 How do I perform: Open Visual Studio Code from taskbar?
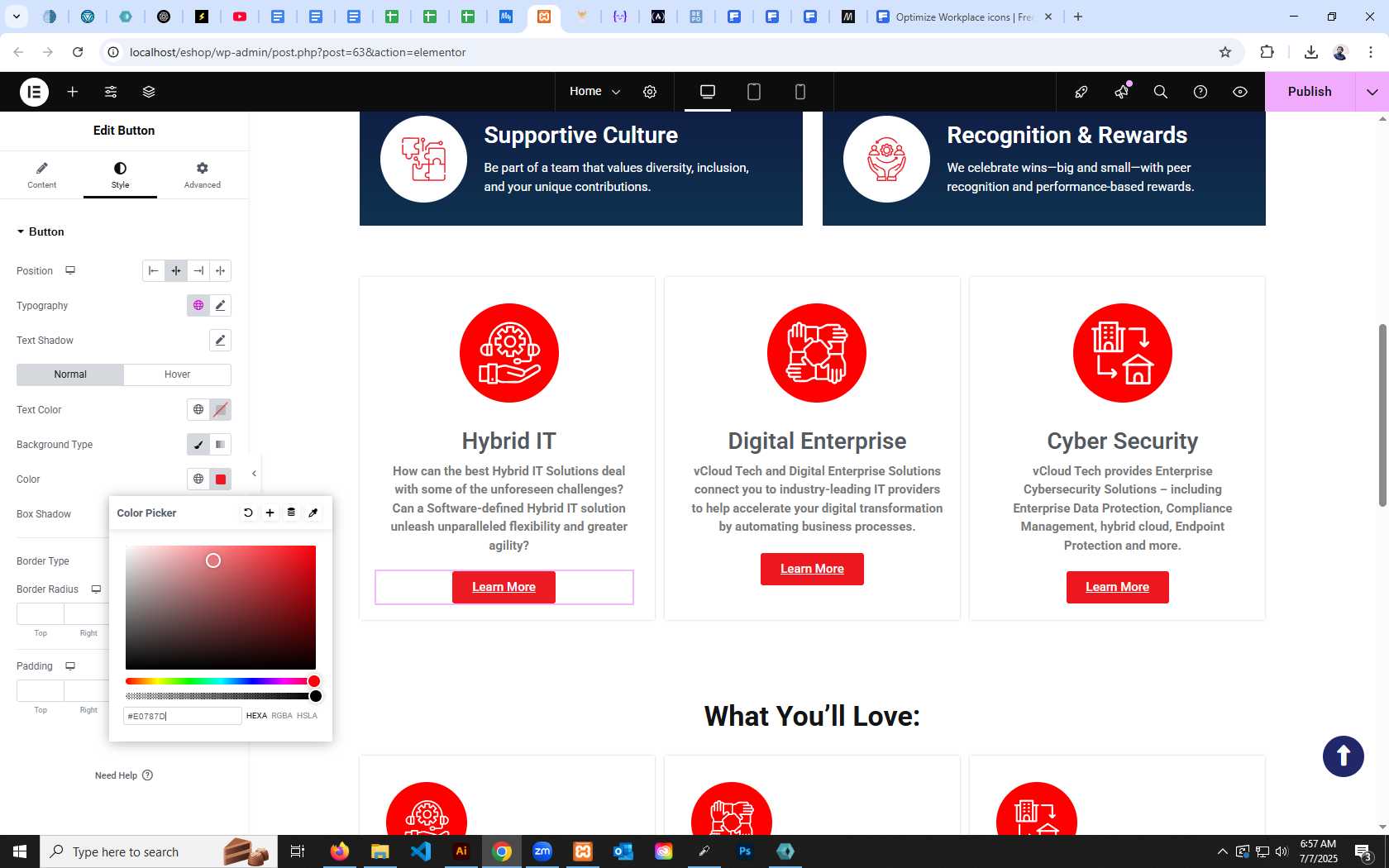click(420, 851)
